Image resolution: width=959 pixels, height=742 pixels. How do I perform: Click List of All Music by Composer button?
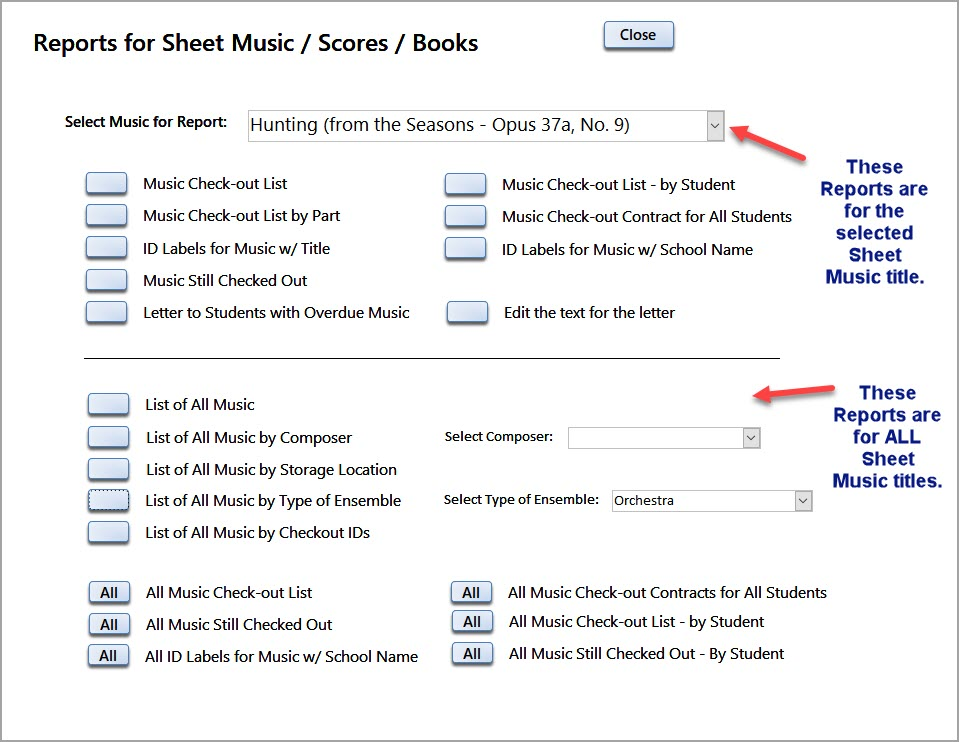point(108,437)
